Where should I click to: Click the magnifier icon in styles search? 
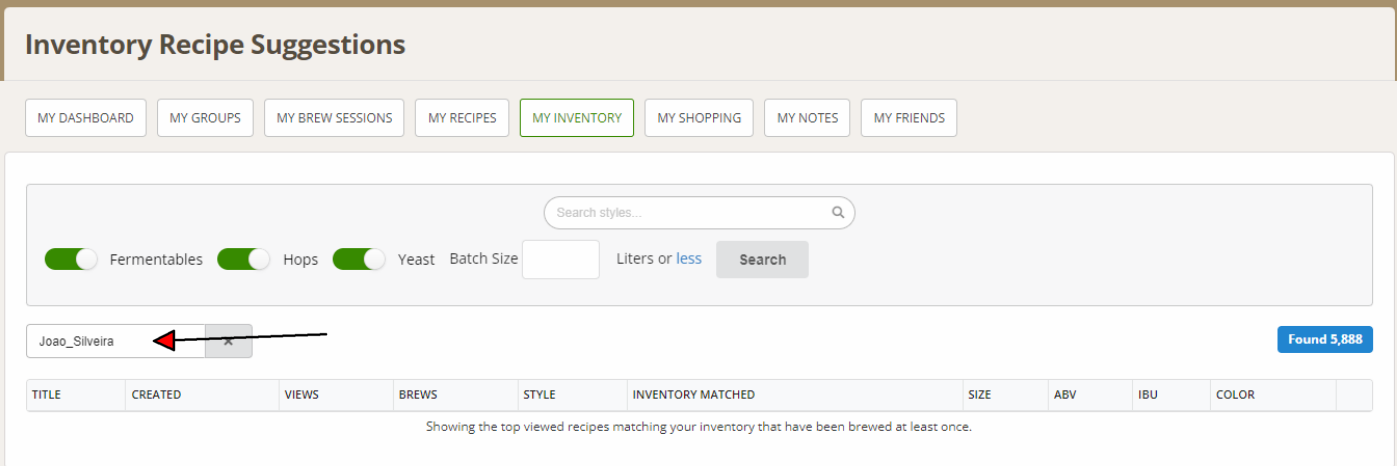pyautogui.click(x=838, y=213)
